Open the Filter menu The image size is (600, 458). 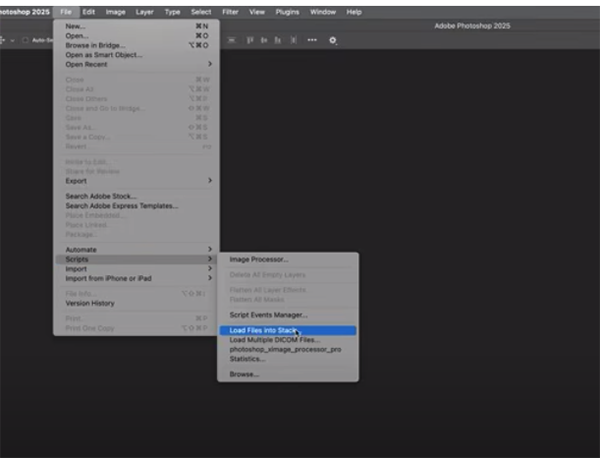pos(230,12)
